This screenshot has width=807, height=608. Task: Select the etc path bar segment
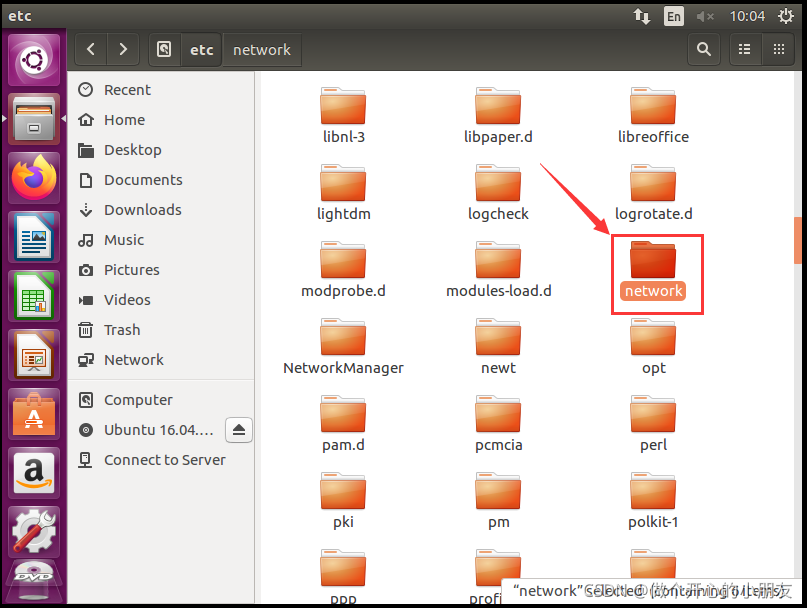tap(201, 49)
